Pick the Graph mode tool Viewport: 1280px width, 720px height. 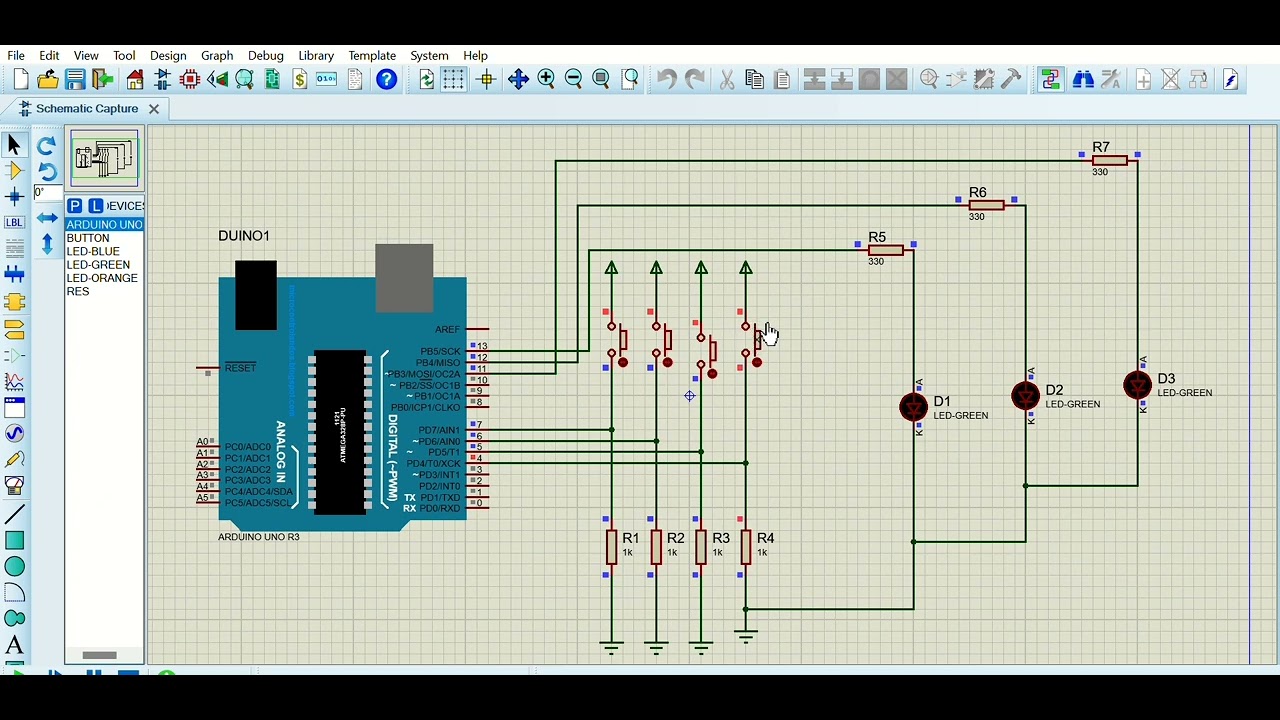14,381
